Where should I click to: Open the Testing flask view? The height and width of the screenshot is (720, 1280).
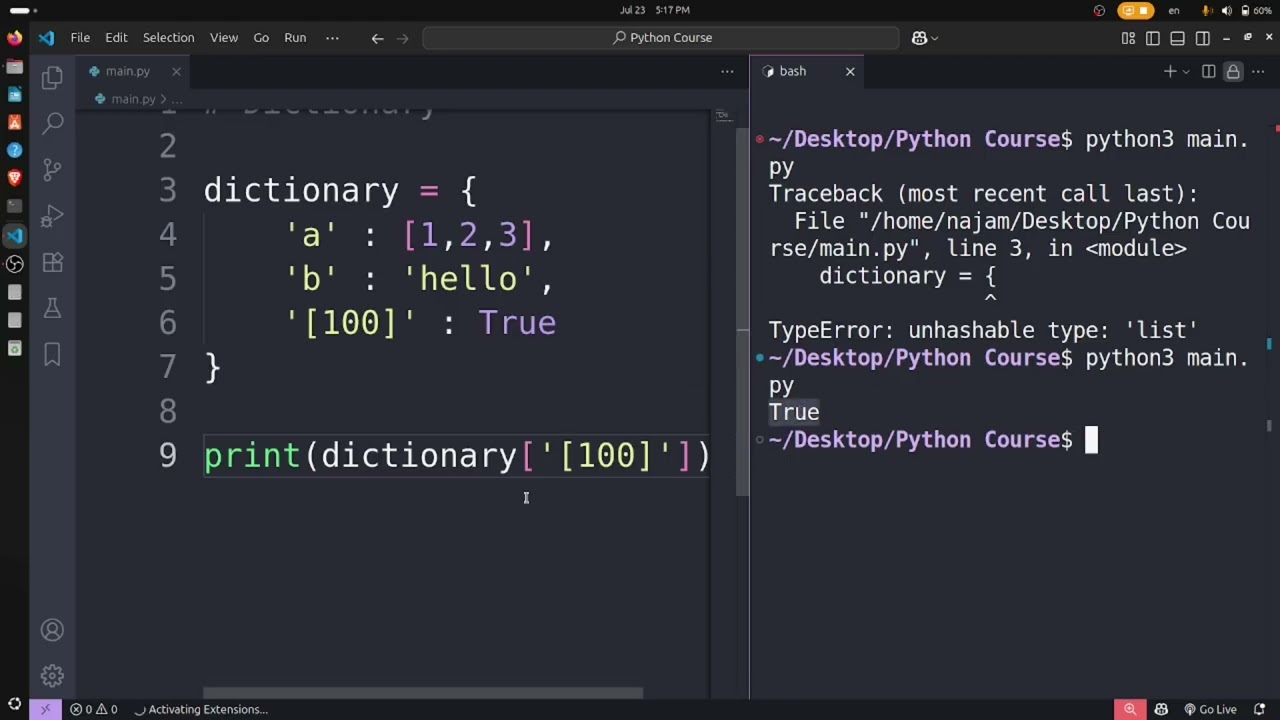(53, 308)
